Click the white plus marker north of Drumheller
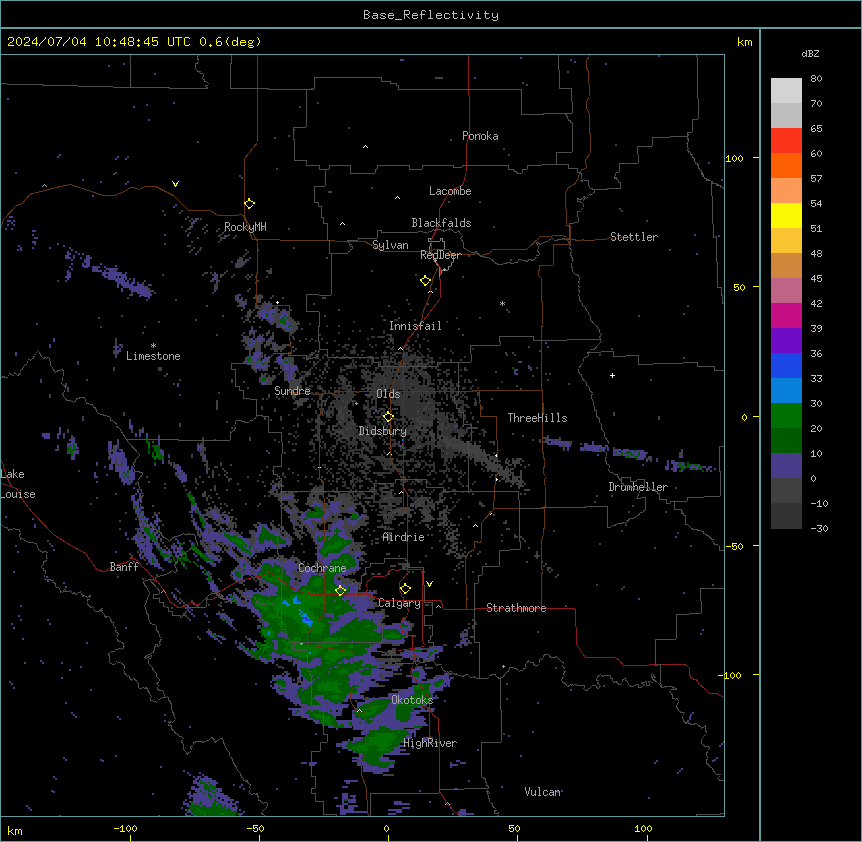862x842 pixels. 612,375
